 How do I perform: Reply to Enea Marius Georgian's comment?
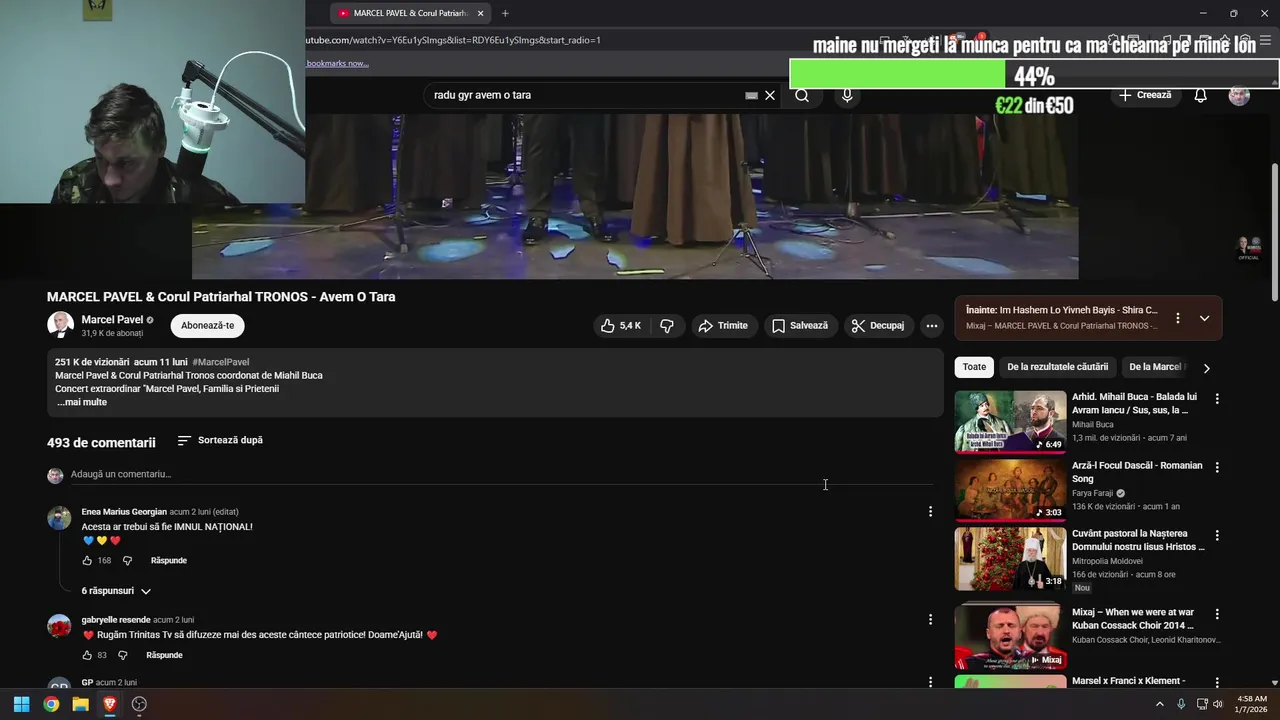tap(169, 560)
